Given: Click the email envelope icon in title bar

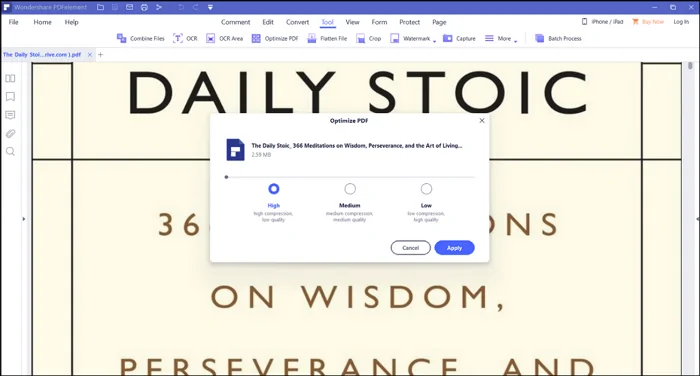Looking at the screenshot, I should 129,7.
